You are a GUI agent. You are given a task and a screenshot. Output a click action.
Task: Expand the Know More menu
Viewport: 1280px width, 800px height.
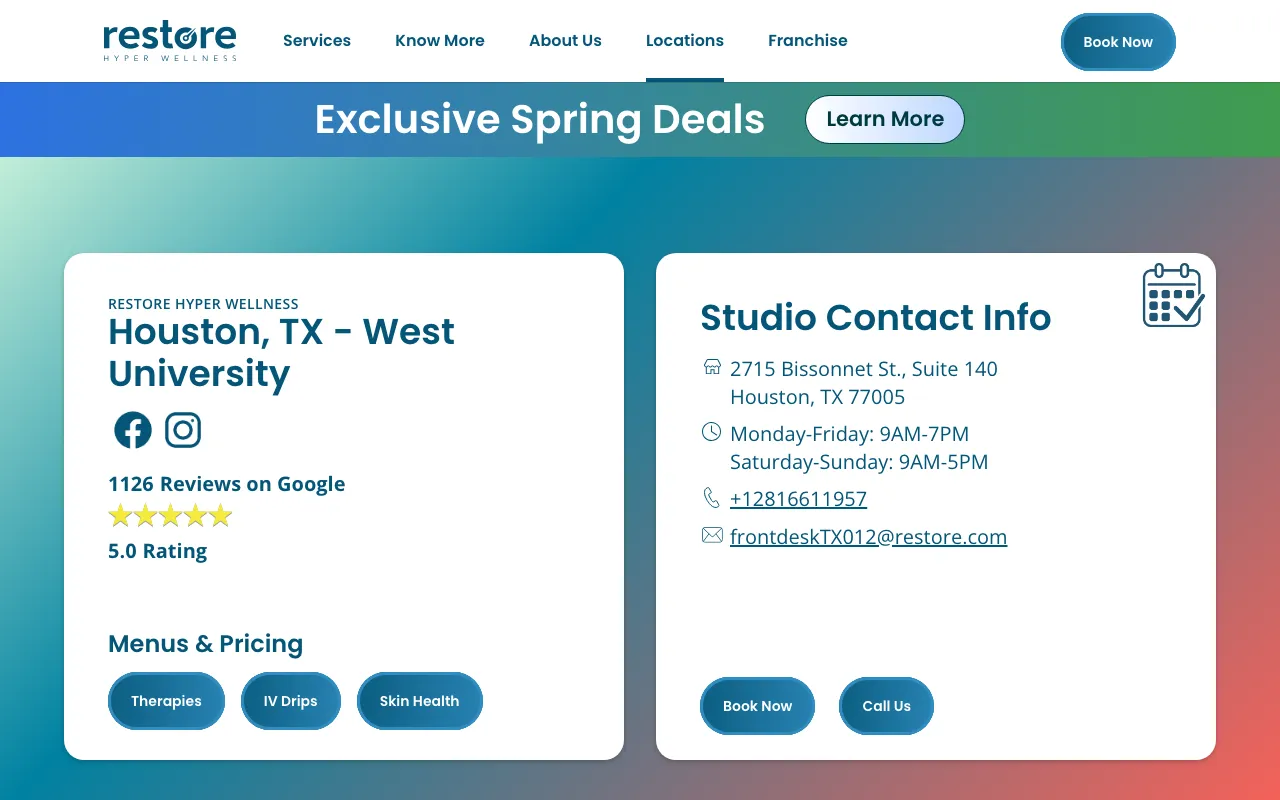click(440, 40)
